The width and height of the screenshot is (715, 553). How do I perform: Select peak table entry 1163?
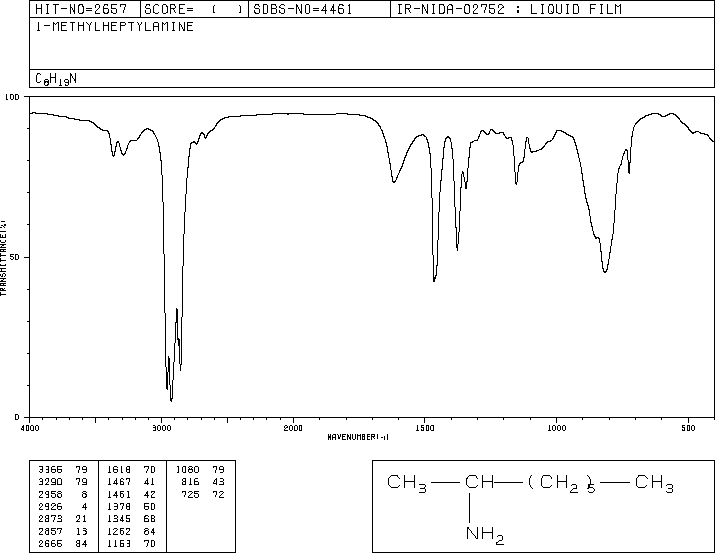tap(131, 544)
